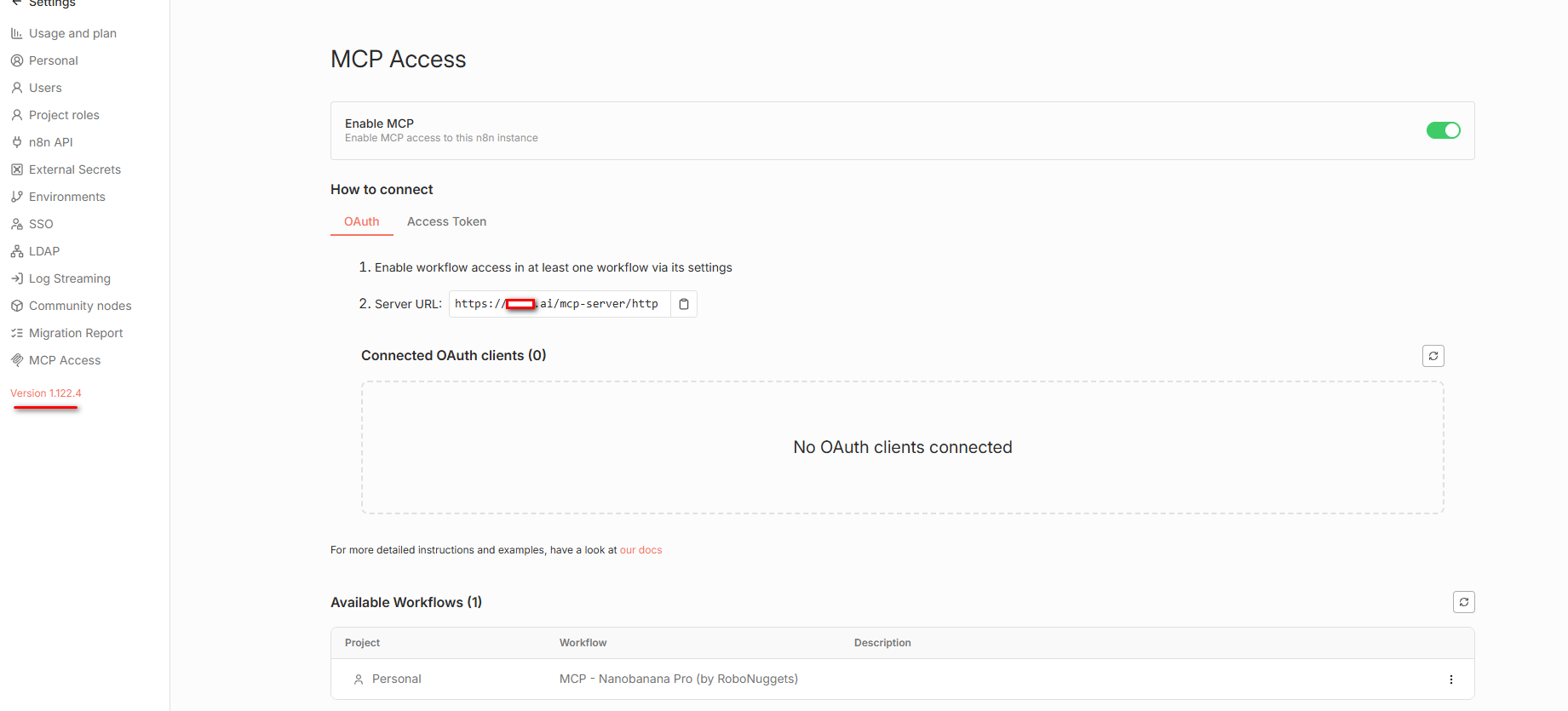Refresh the Available Workflows list
Viewport: 1568px width, 711px height.
pos(1463,602)
